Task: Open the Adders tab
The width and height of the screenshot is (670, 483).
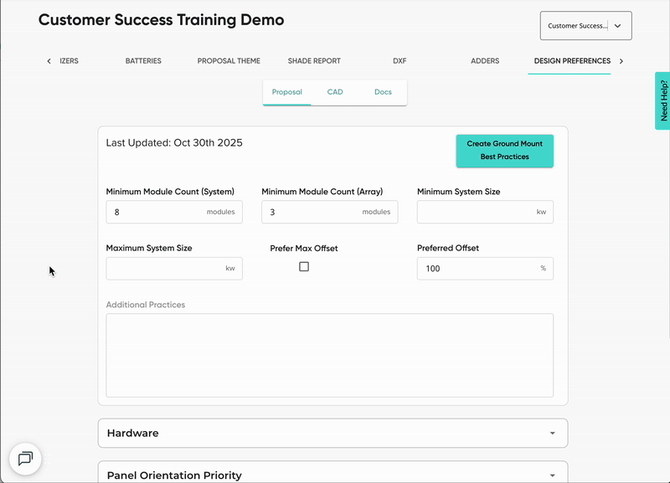Action: pos(485,61)
